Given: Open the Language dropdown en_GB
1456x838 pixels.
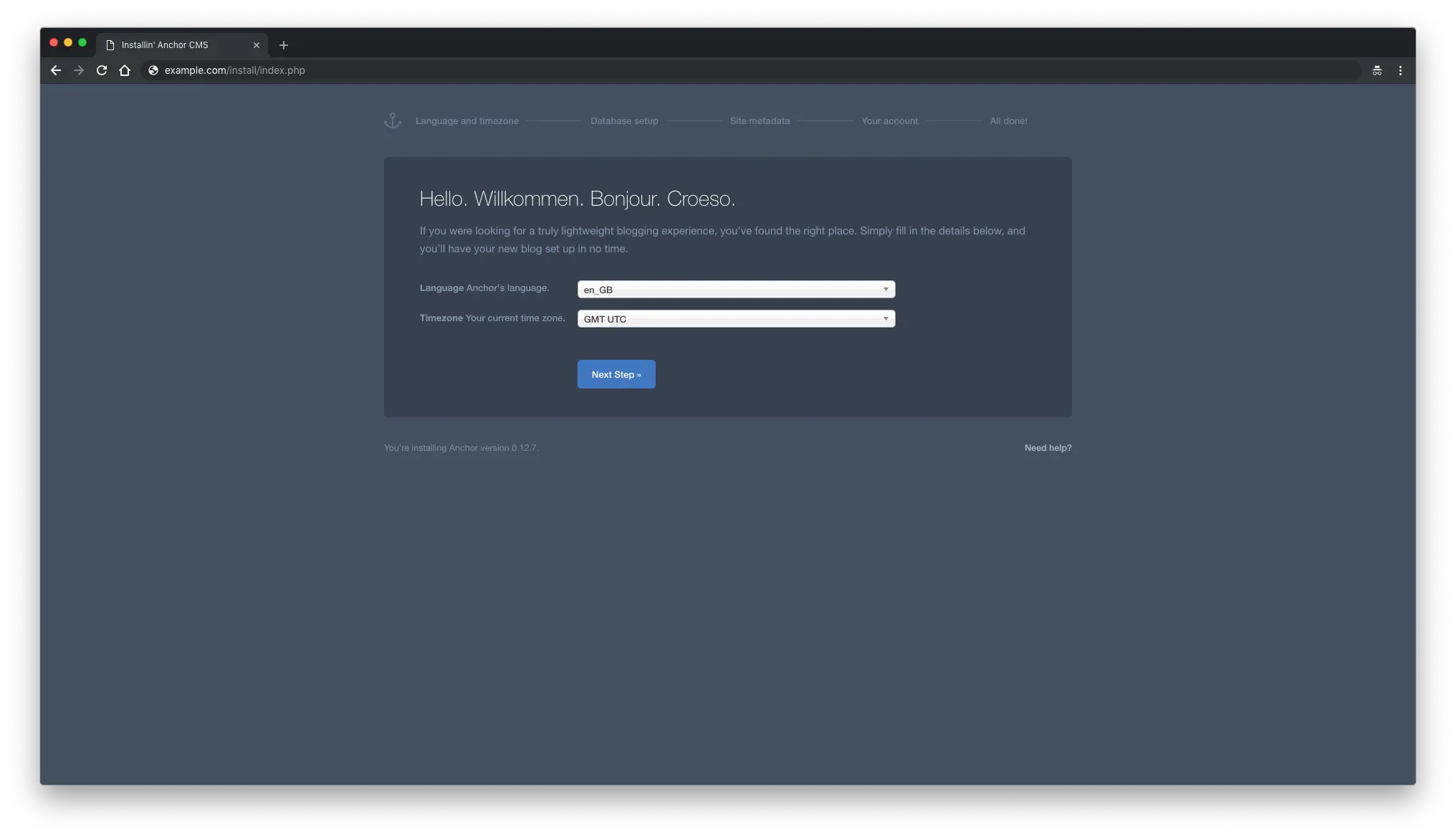Looking at the screenshot, I should click(x=736, y=290).
